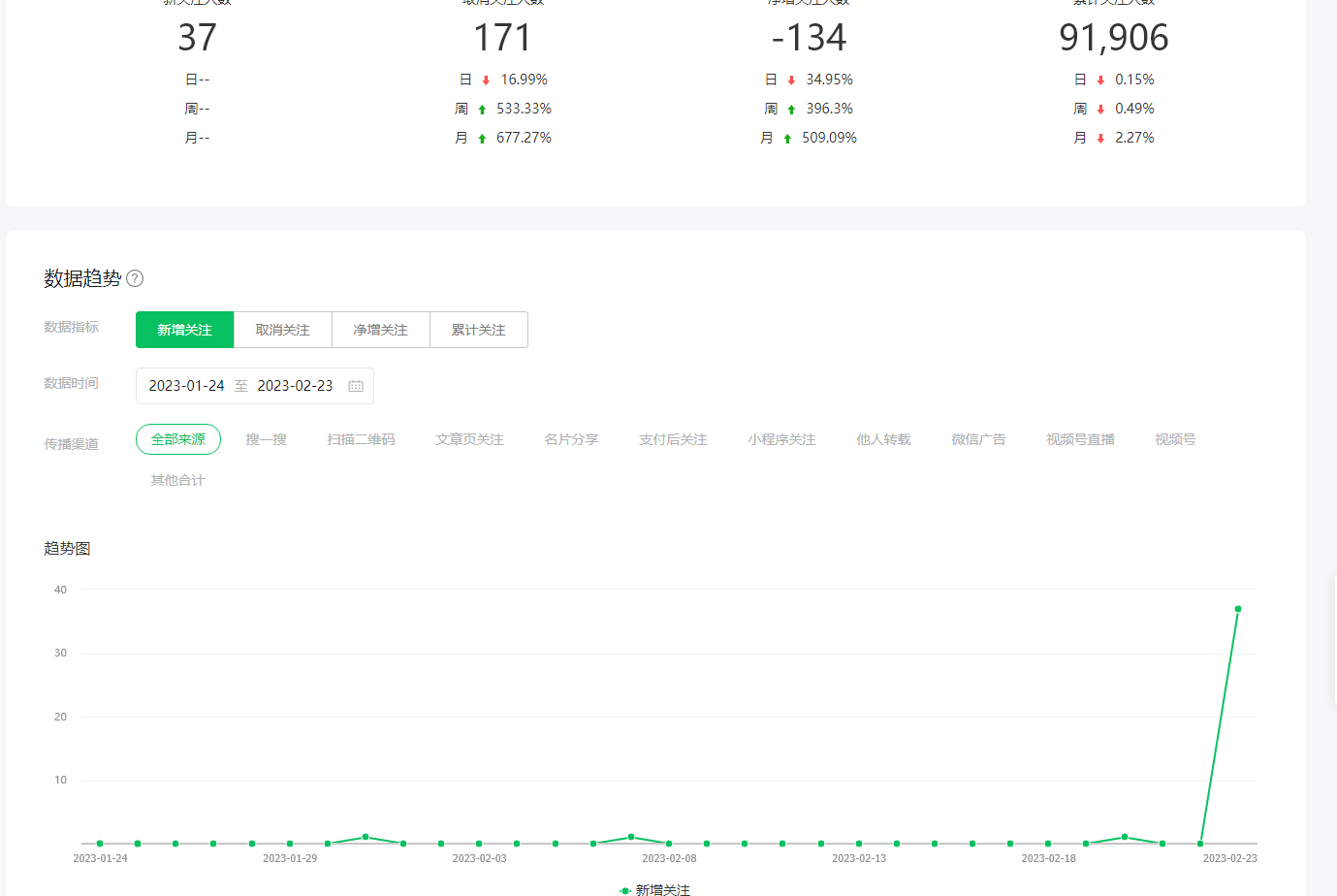Select 微信广告 channel filter
1337x896 pixels.
pos(978,439)
